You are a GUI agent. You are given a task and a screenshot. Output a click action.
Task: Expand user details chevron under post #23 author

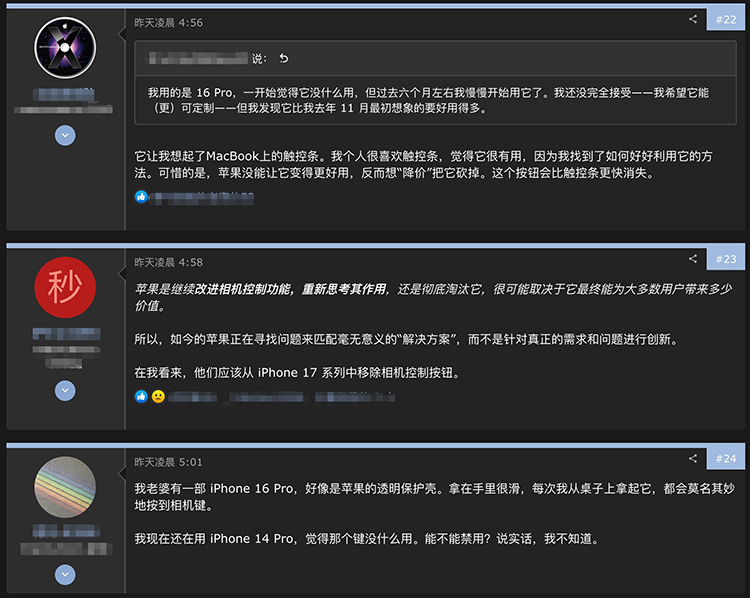pos(65,391)
